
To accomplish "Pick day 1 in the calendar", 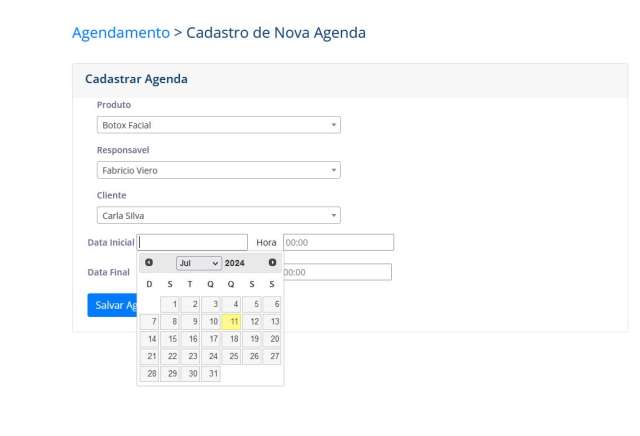I will pyautogui.click(x=170, y=304).
